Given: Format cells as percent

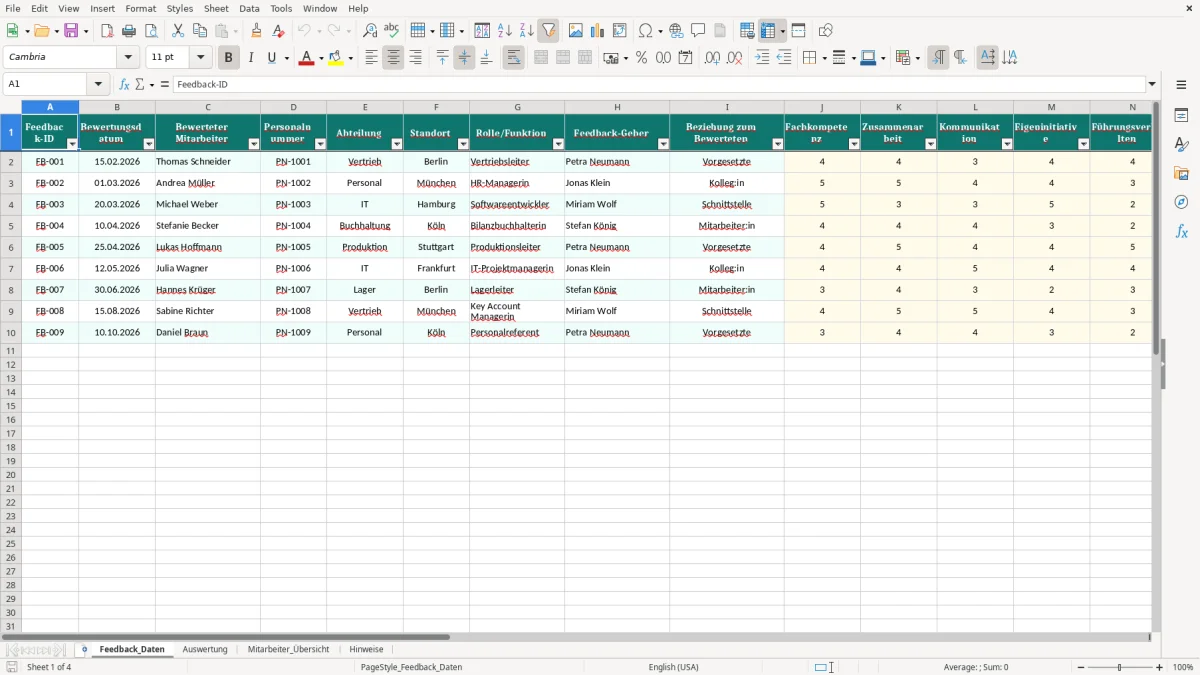Looking at the screenshot, I should pos(641,58).
